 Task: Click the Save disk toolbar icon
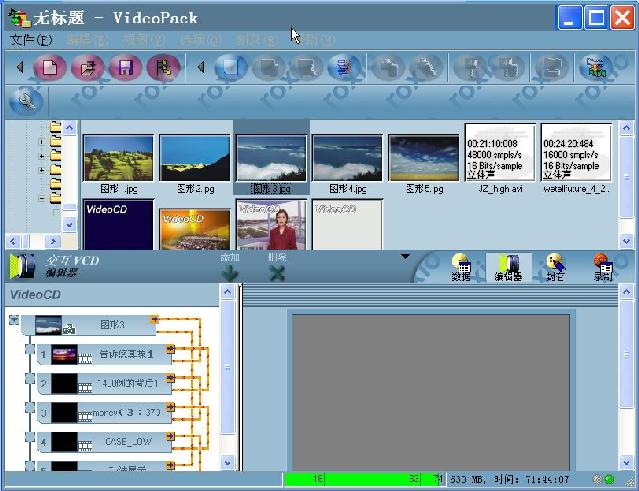126,68
